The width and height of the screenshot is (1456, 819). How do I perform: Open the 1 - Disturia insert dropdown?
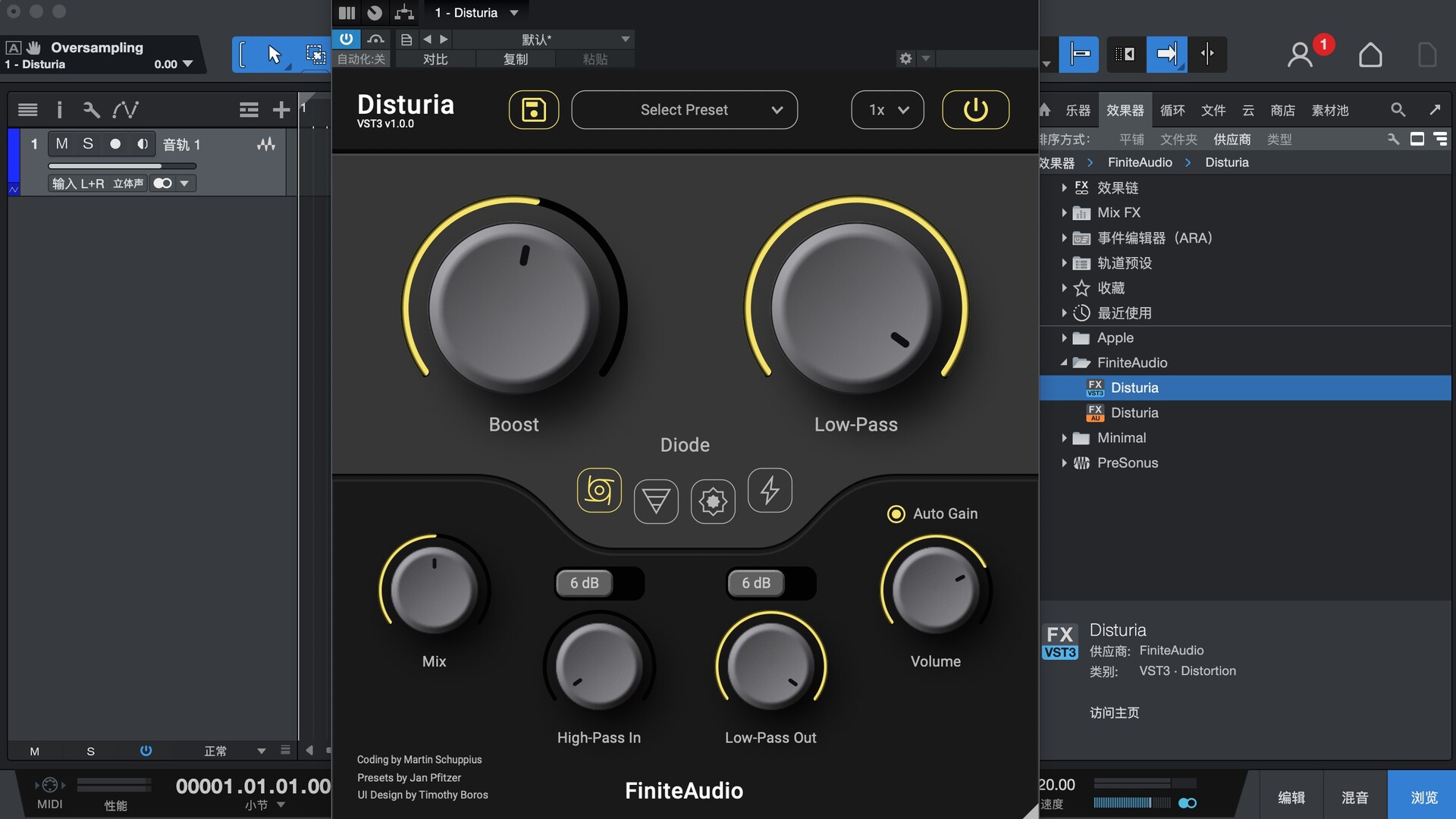click(x=476, y=13)
